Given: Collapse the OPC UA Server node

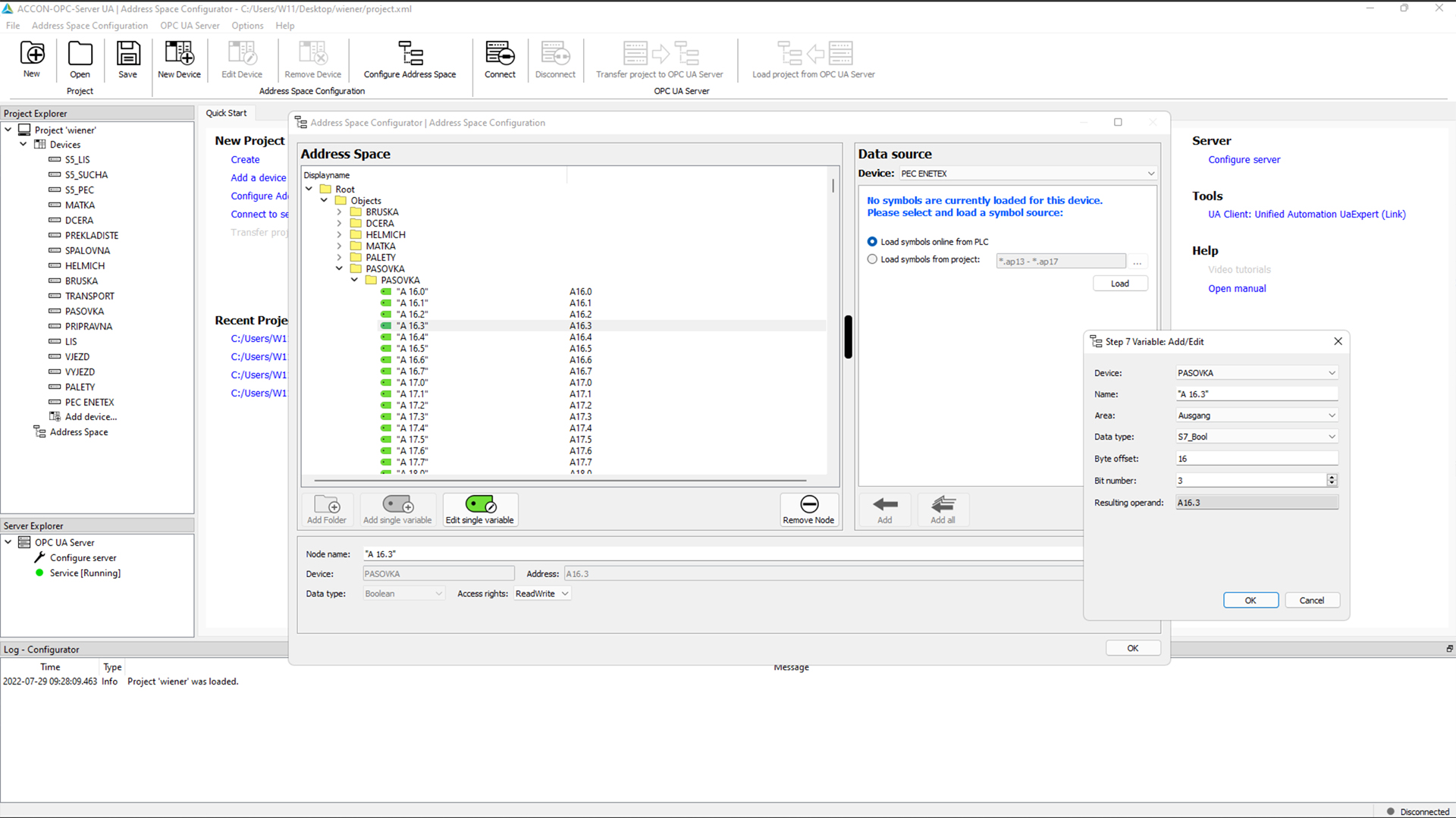Looking at the screenshot, I should pyautogui.click(x=8, y=542).
